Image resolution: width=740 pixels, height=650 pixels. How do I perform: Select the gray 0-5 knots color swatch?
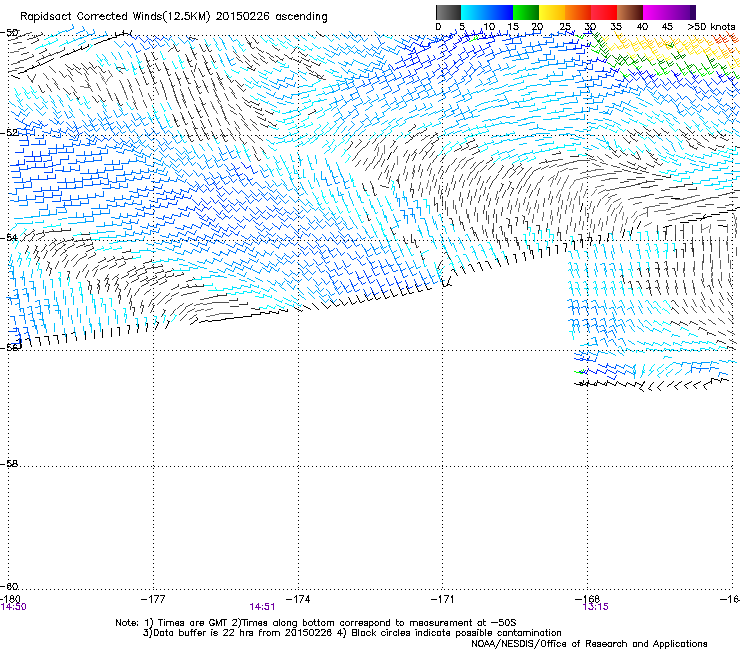[x=448, y=12]
